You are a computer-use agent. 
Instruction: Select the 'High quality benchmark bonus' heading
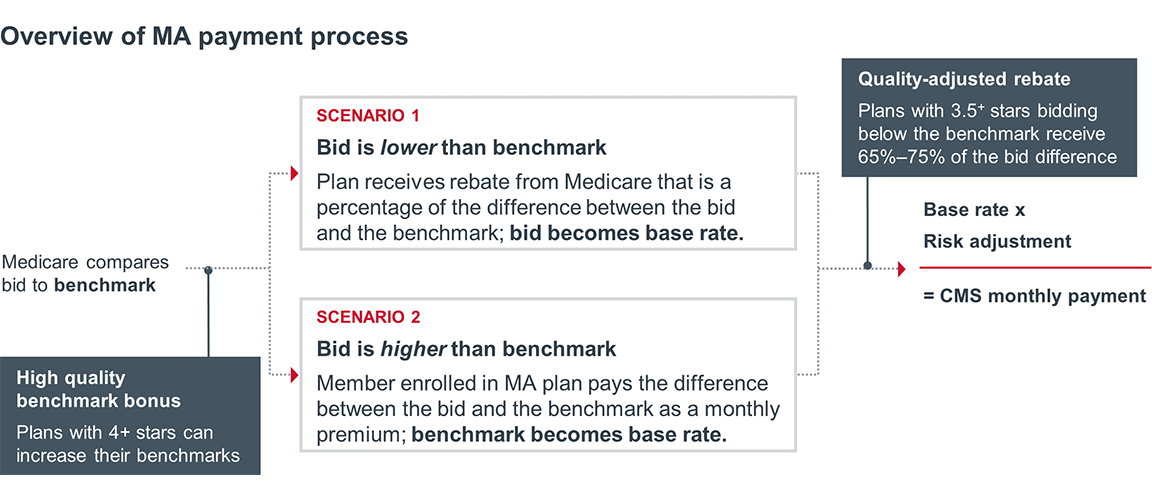(98, 390)
